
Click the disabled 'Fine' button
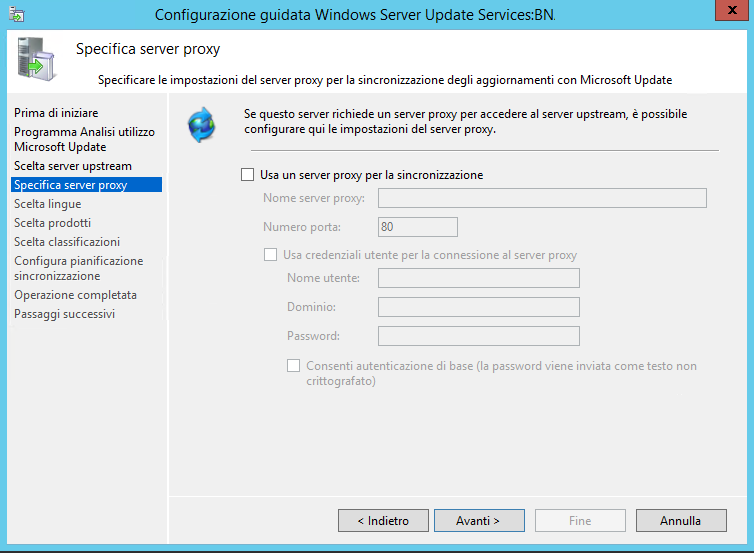[580, 520]
